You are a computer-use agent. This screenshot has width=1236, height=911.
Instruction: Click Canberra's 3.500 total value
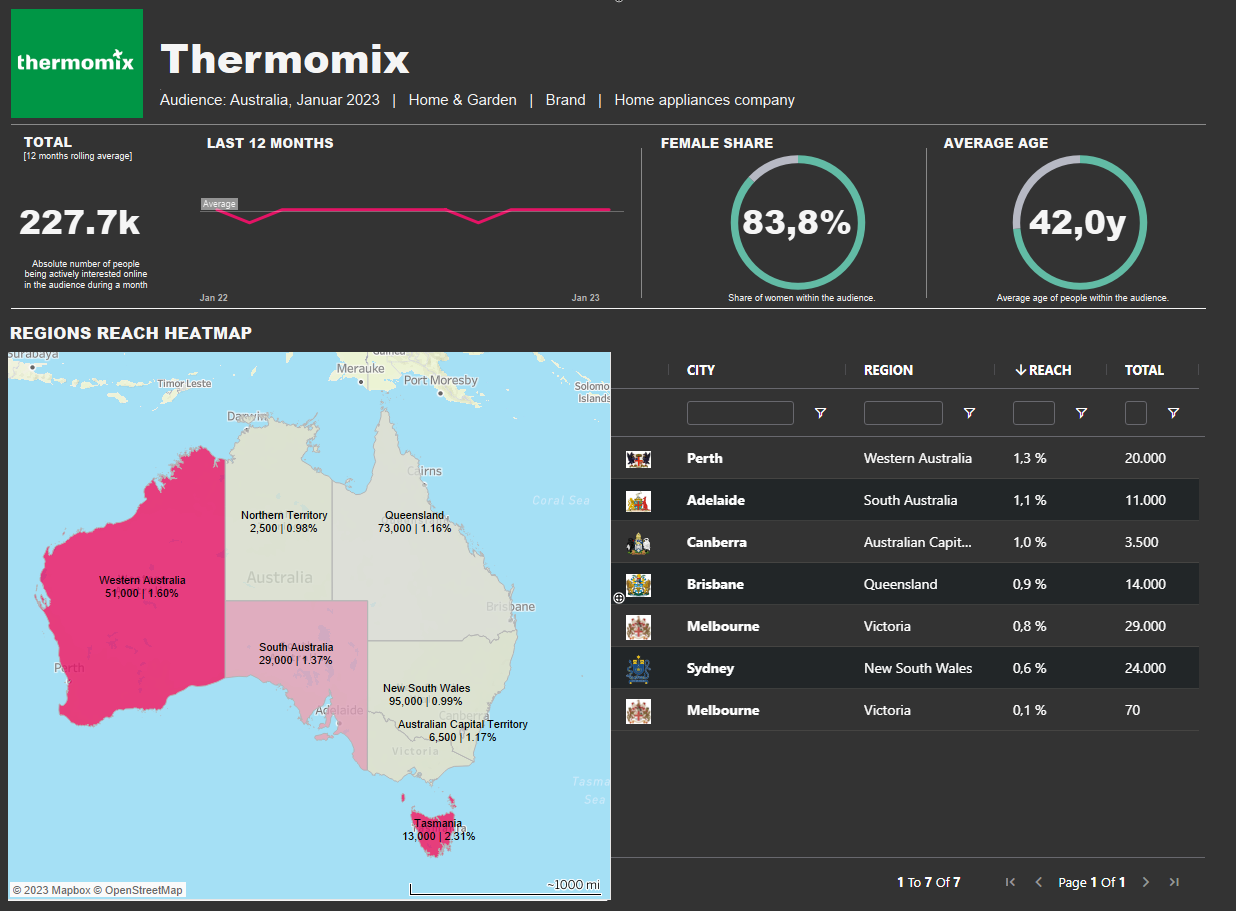tap(1142, 543)
